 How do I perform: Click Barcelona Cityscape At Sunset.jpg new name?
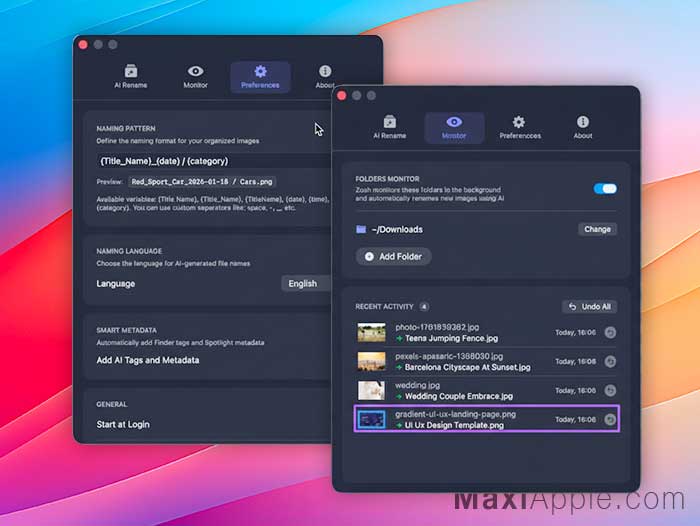tap(467, 367)
